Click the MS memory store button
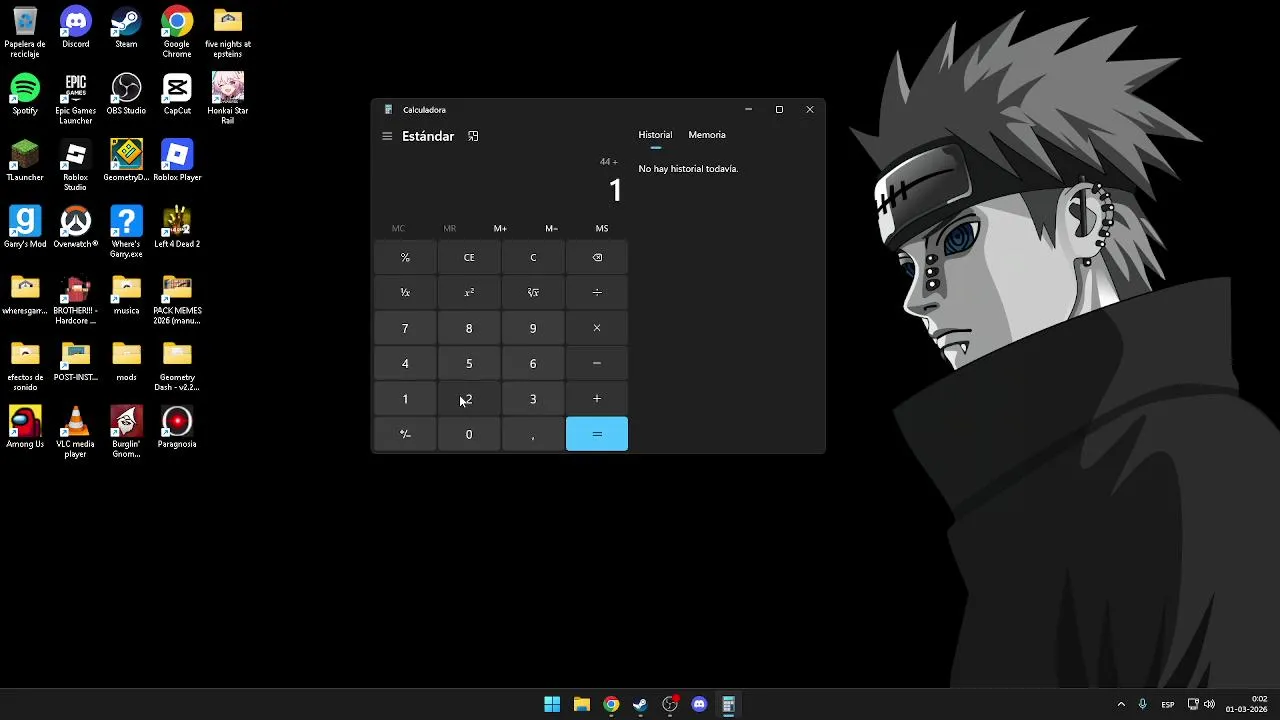This screenshot has height=720, width=1280. [x=602, y=228]
